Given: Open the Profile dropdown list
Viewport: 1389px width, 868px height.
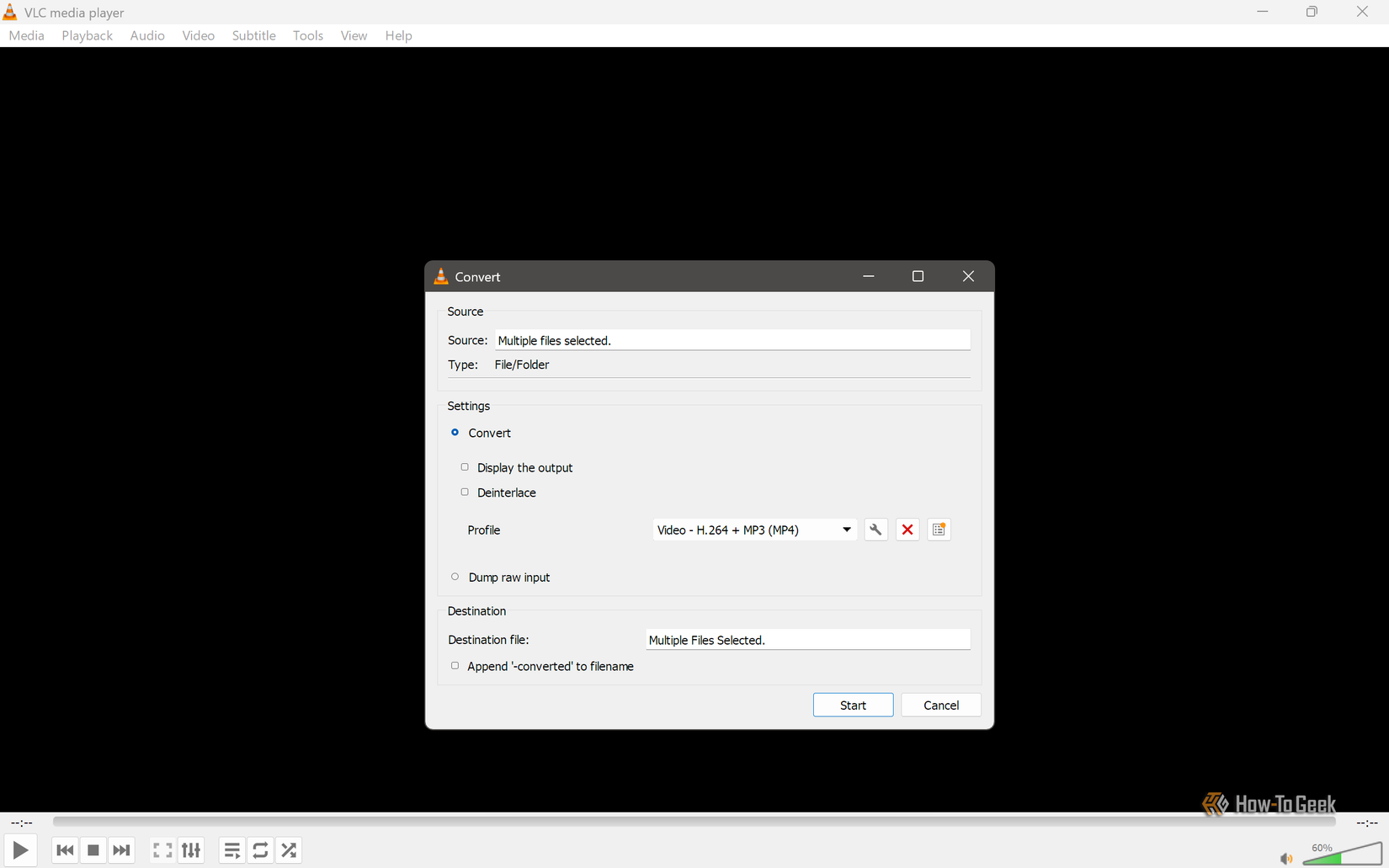Looking at the screenshot, I should (x=755, y=530).
